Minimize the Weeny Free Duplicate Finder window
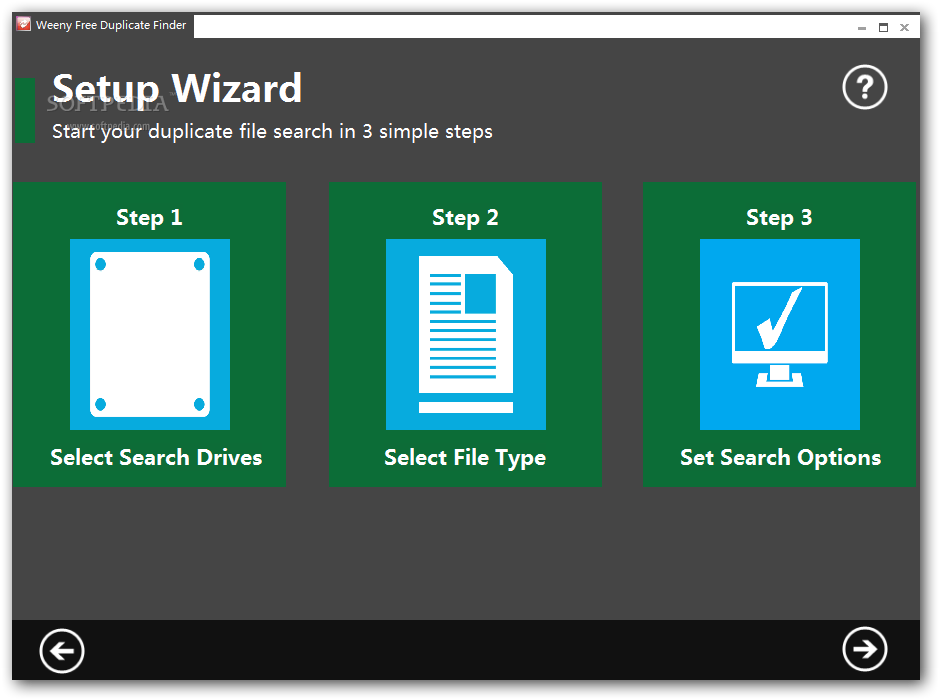The height and width of the screenshot is (700, 940). 861,28
